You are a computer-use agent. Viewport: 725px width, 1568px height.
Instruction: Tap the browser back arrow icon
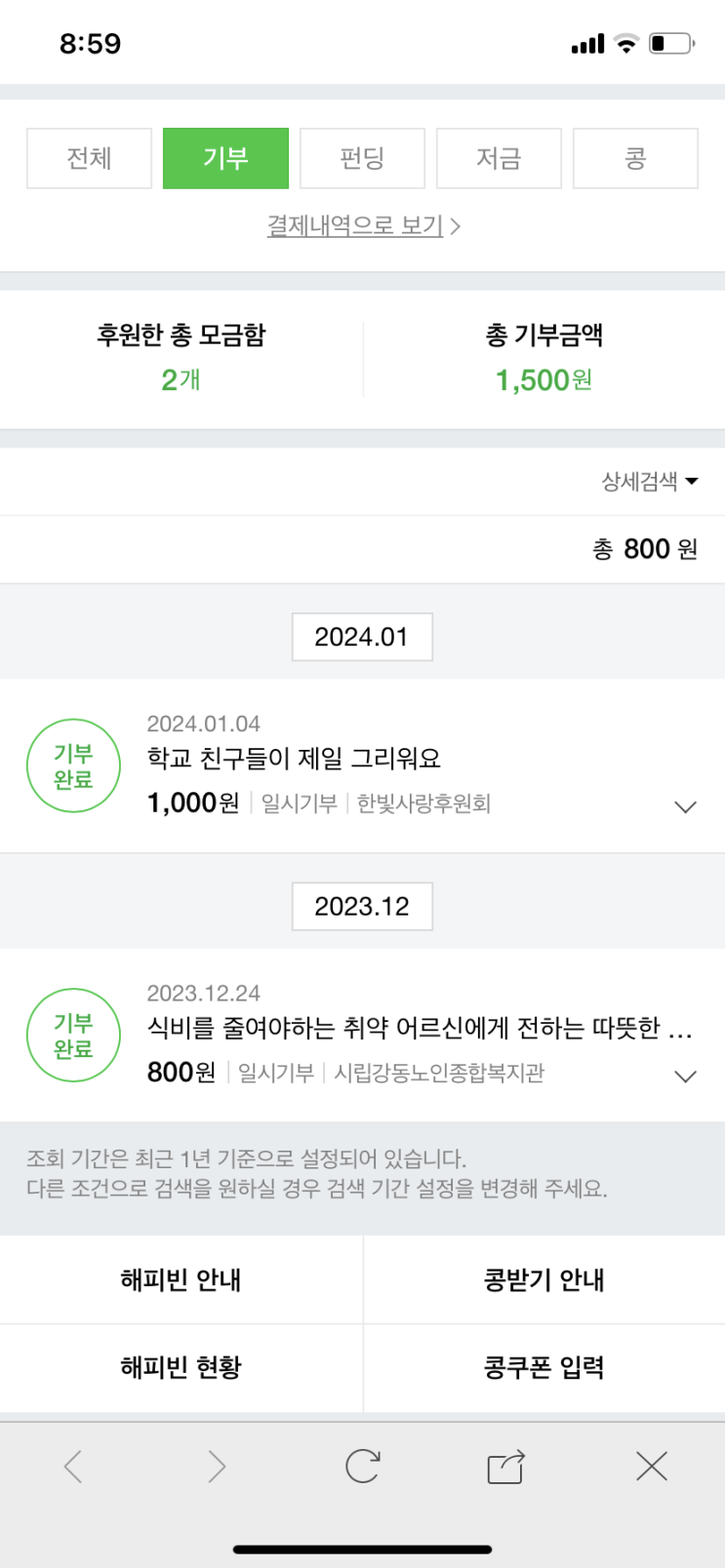point(73,1467)
